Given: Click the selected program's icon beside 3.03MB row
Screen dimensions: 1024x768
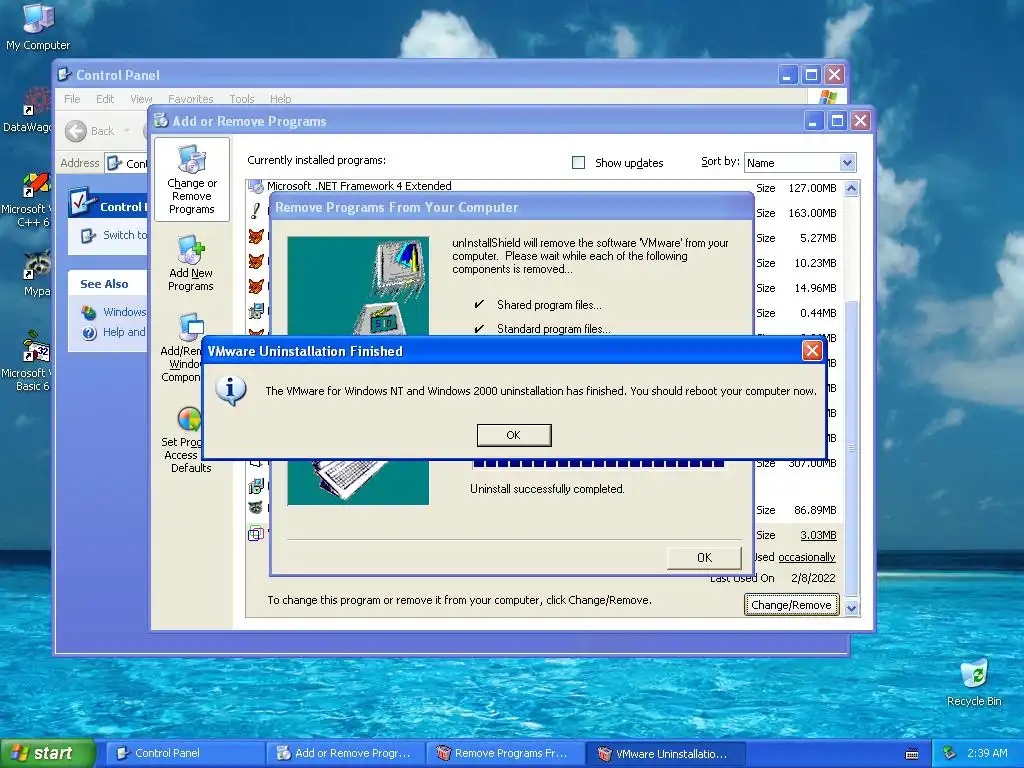Looking at the screenshot, I should pos(256,534).
